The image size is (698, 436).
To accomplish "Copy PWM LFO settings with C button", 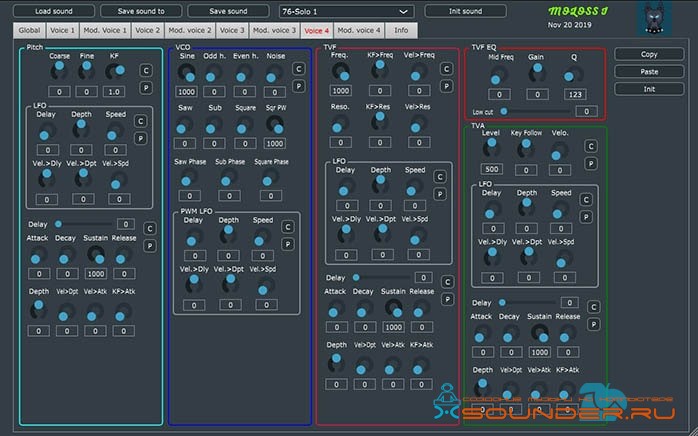I will pyautogui.click(x=288, y=227).
